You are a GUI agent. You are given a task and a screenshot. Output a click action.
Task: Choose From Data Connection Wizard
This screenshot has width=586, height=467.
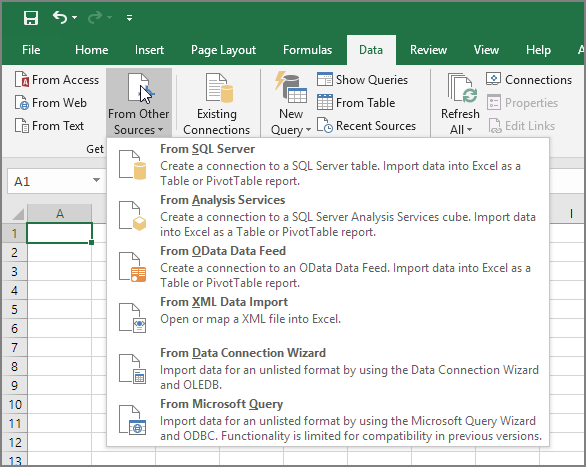click(327, 369)
